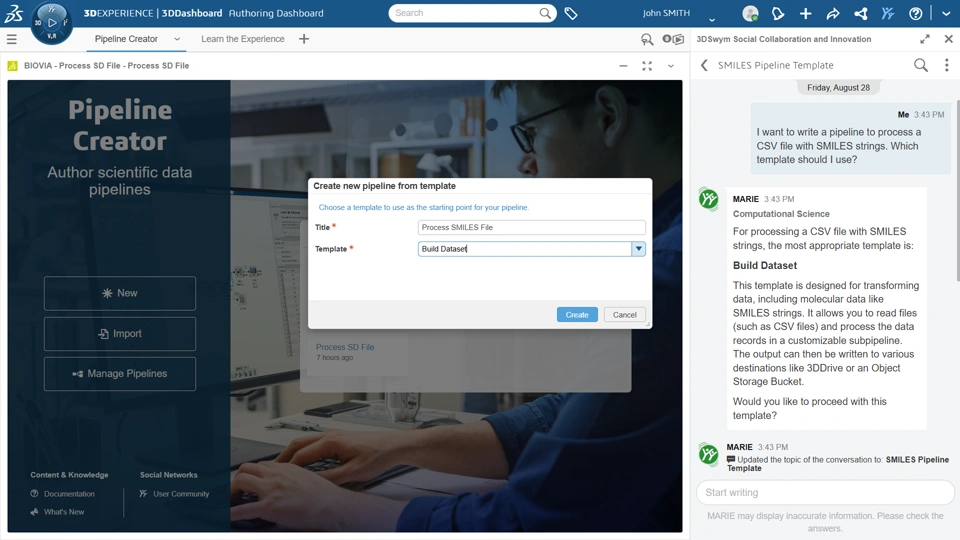Open the Template dropdown arrow

coord(639,249)
